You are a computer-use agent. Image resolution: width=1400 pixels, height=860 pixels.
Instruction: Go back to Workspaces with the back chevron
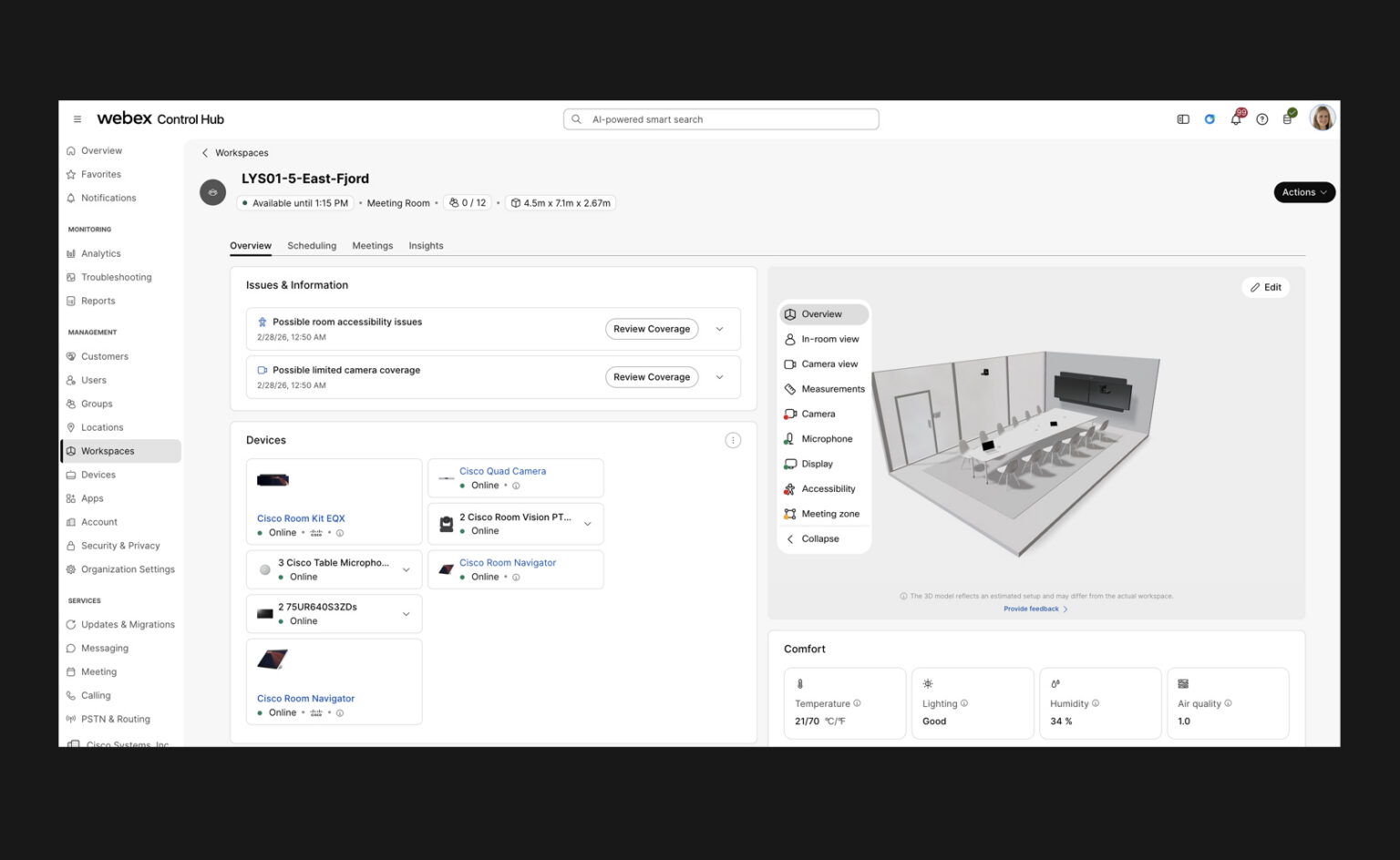205,153
